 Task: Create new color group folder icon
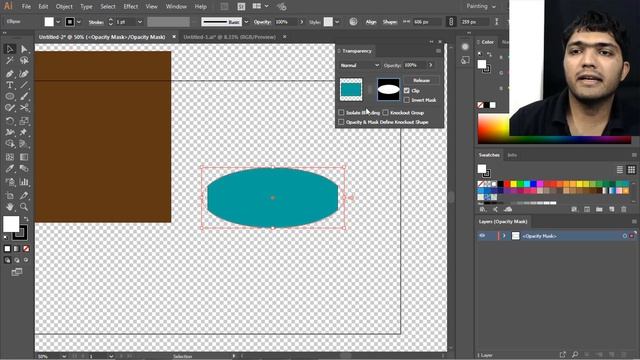pos(599,209)
